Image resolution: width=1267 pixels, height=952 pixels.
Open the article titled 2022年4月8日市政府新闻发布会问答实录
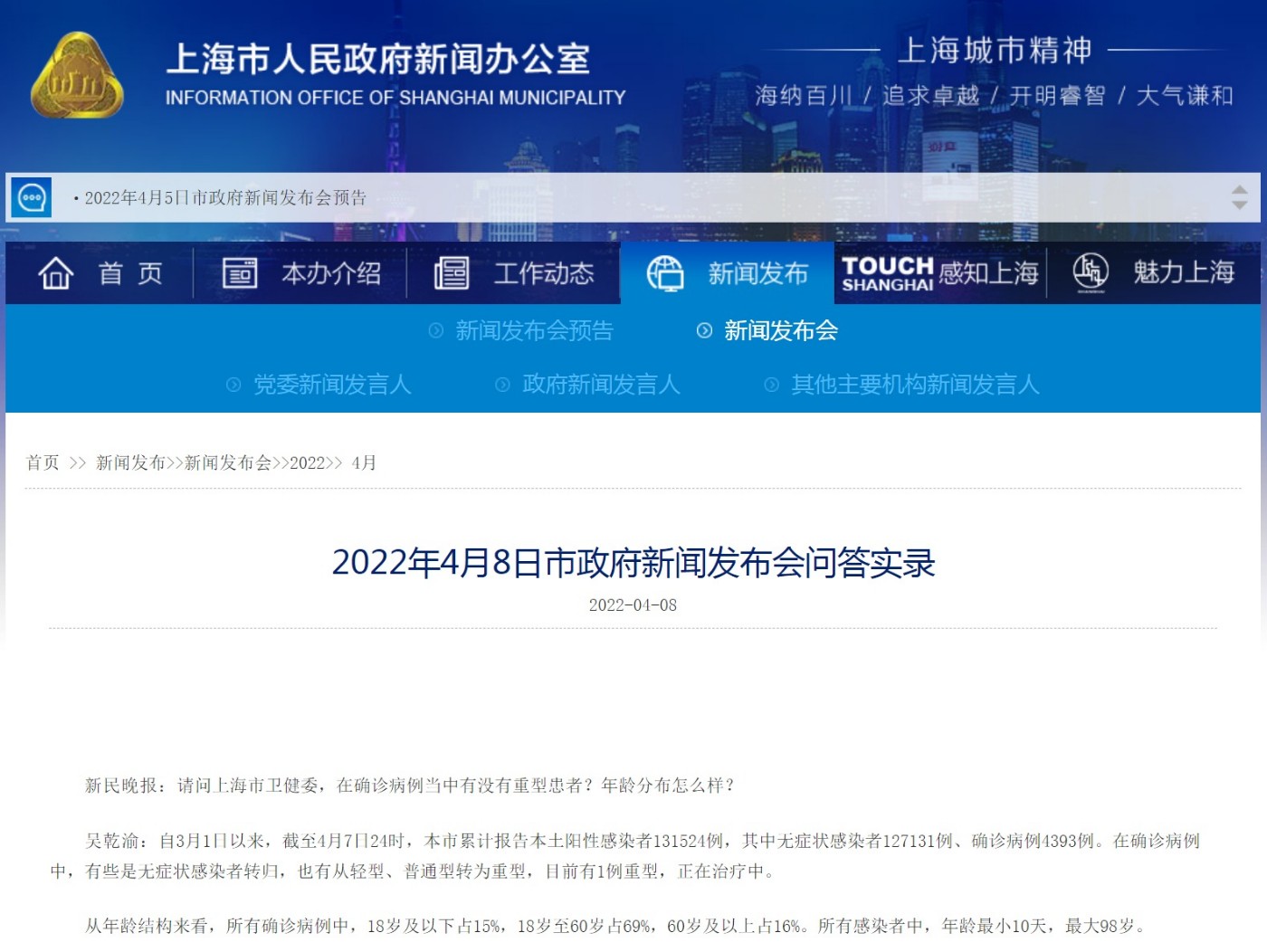click(633, 564)
